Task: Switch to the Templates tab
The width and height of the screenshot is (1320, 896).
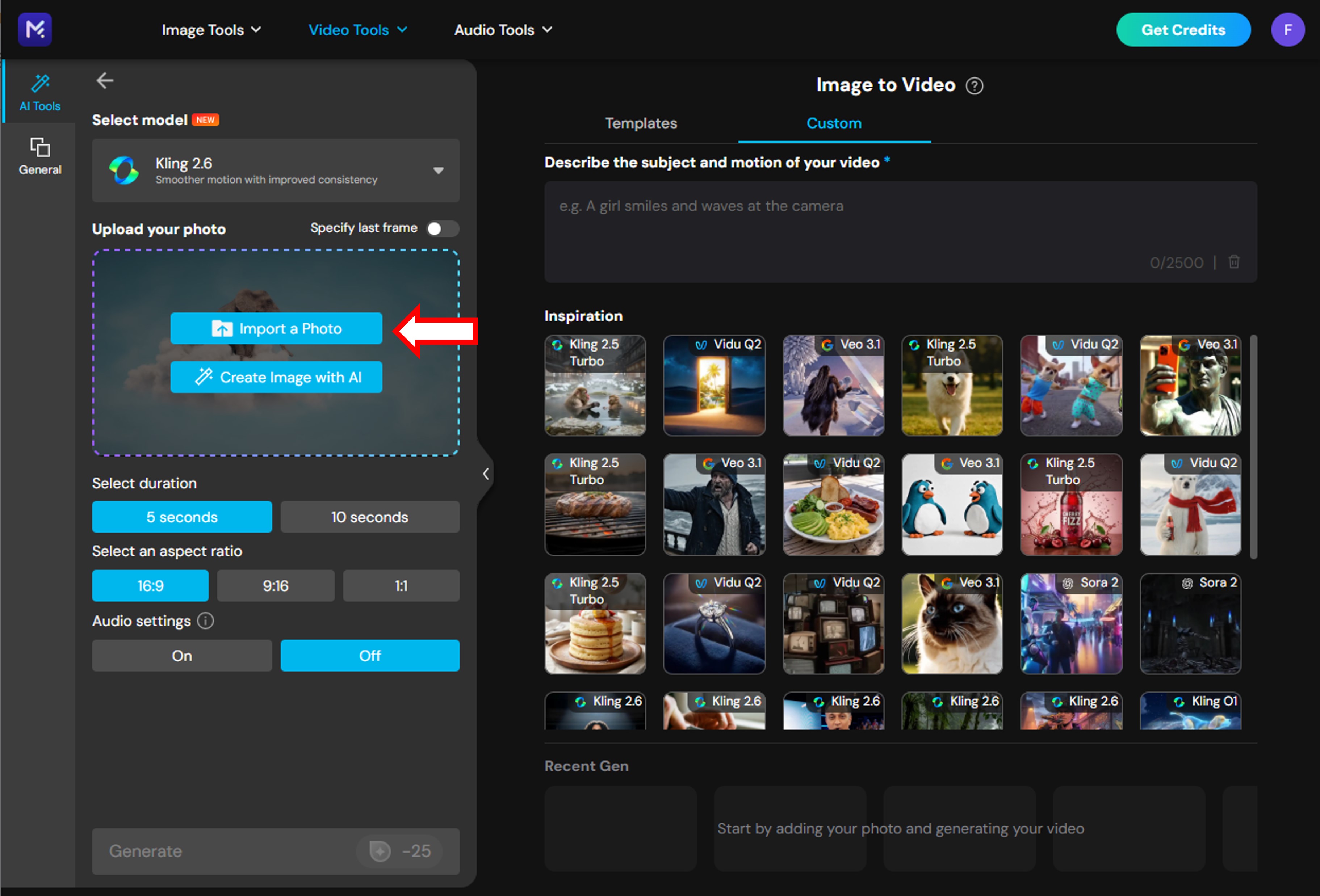Action: (x=641, y=123)
